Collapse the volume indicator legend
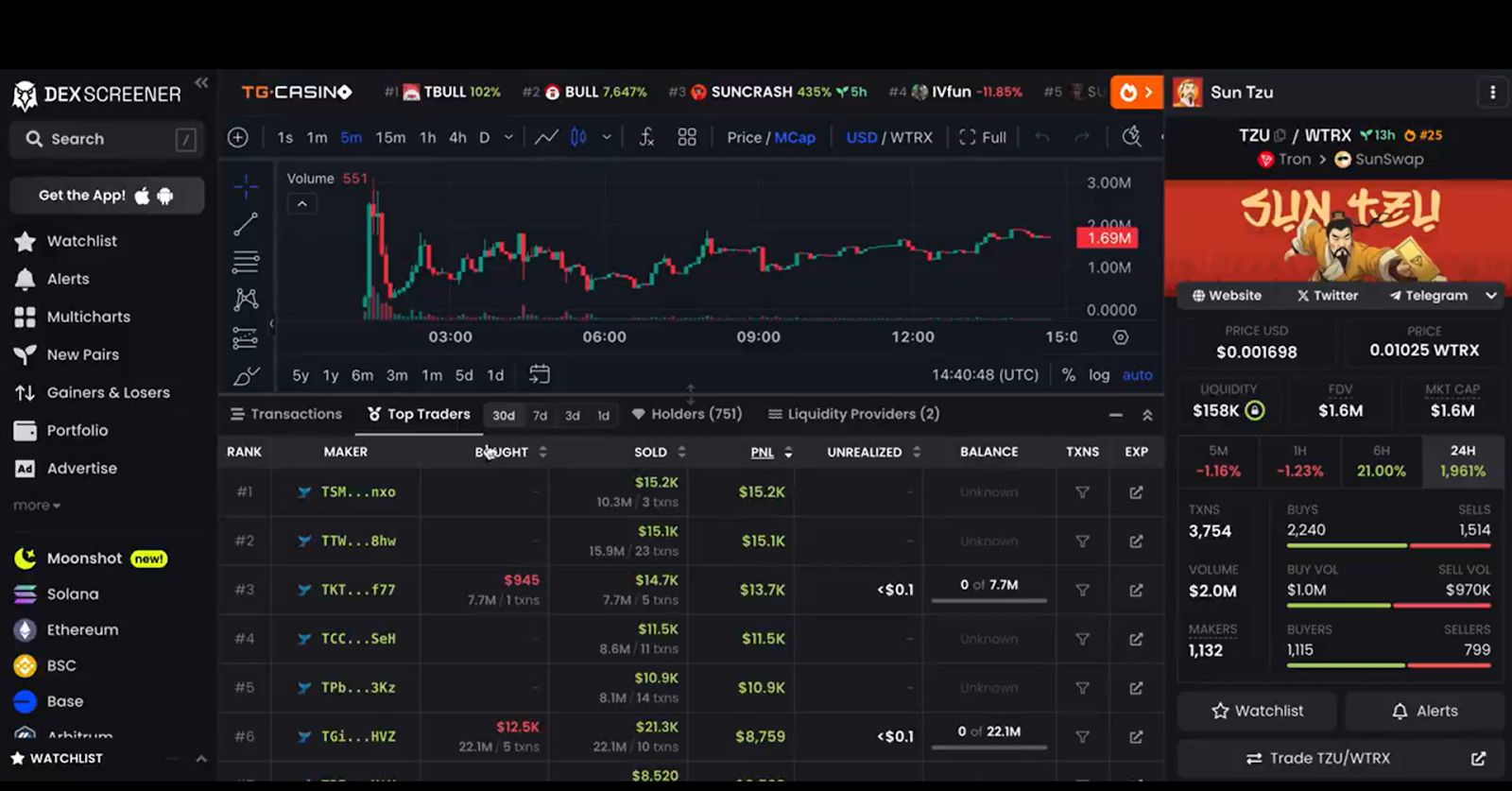The image size is (1512, 791). pos(301,203)
